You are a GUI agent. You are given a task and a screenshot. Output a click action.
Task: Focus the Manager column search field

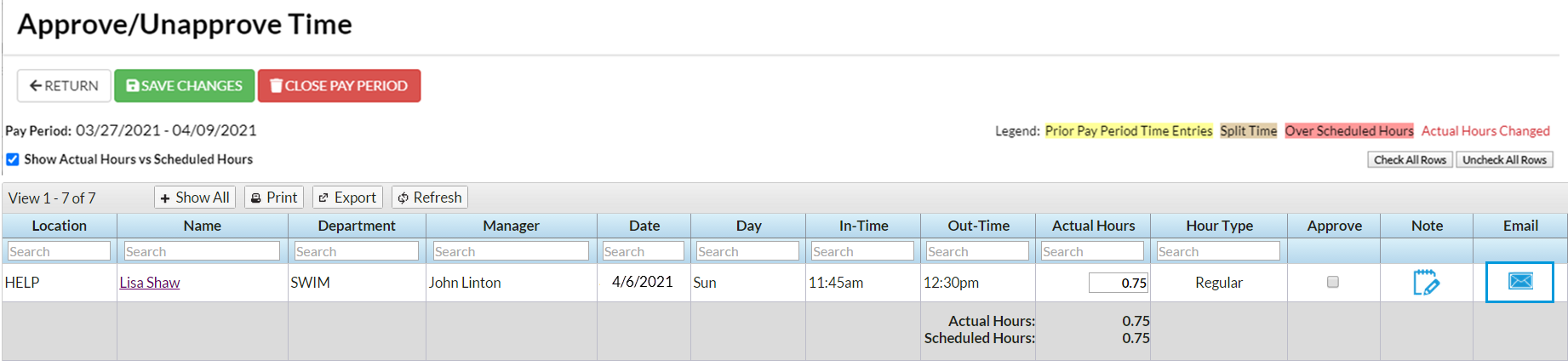tap(511, 251)
